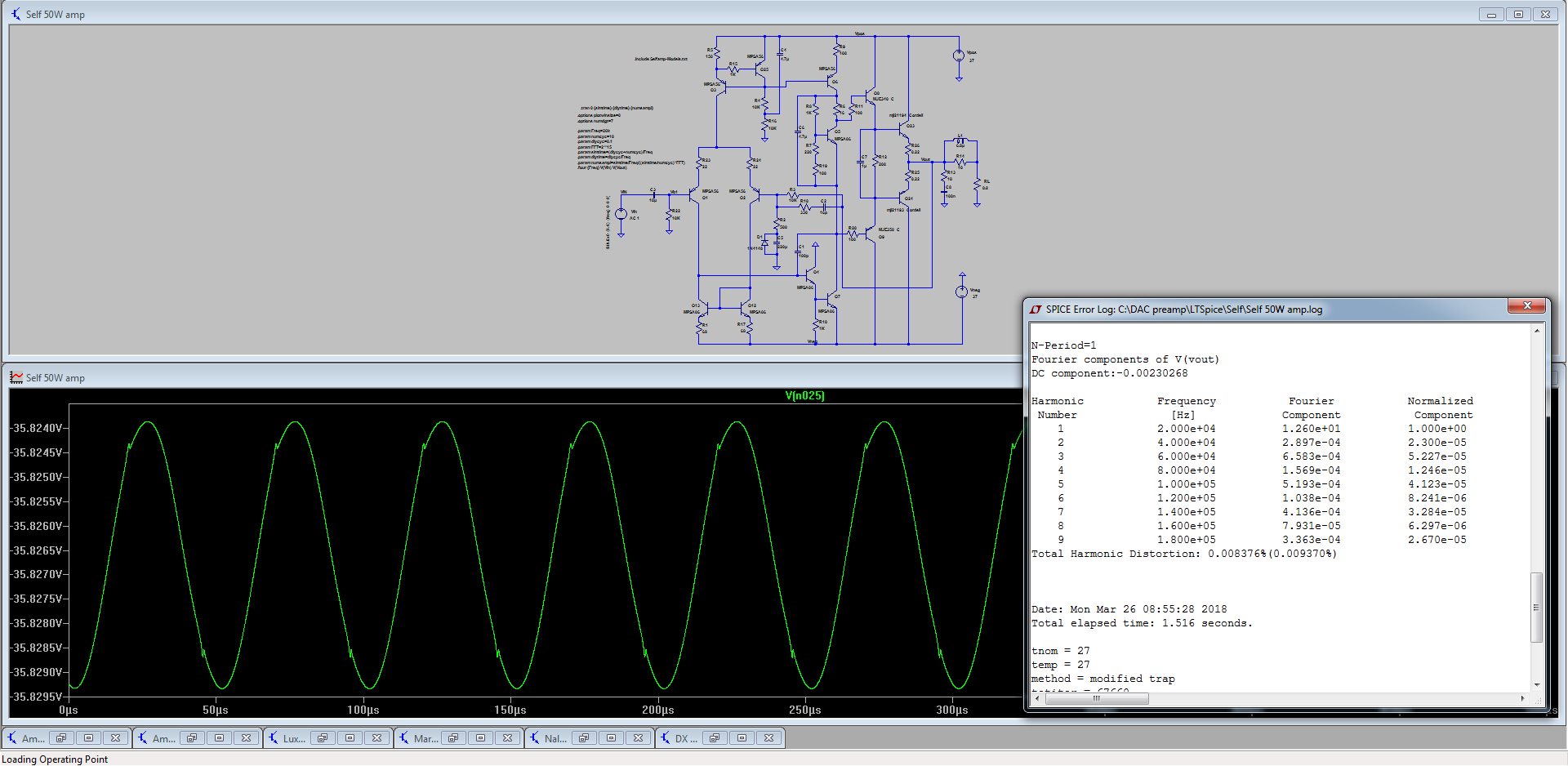
Task: Click the schematic icon of the DX... minimized window
Action: tap(665, 738)
